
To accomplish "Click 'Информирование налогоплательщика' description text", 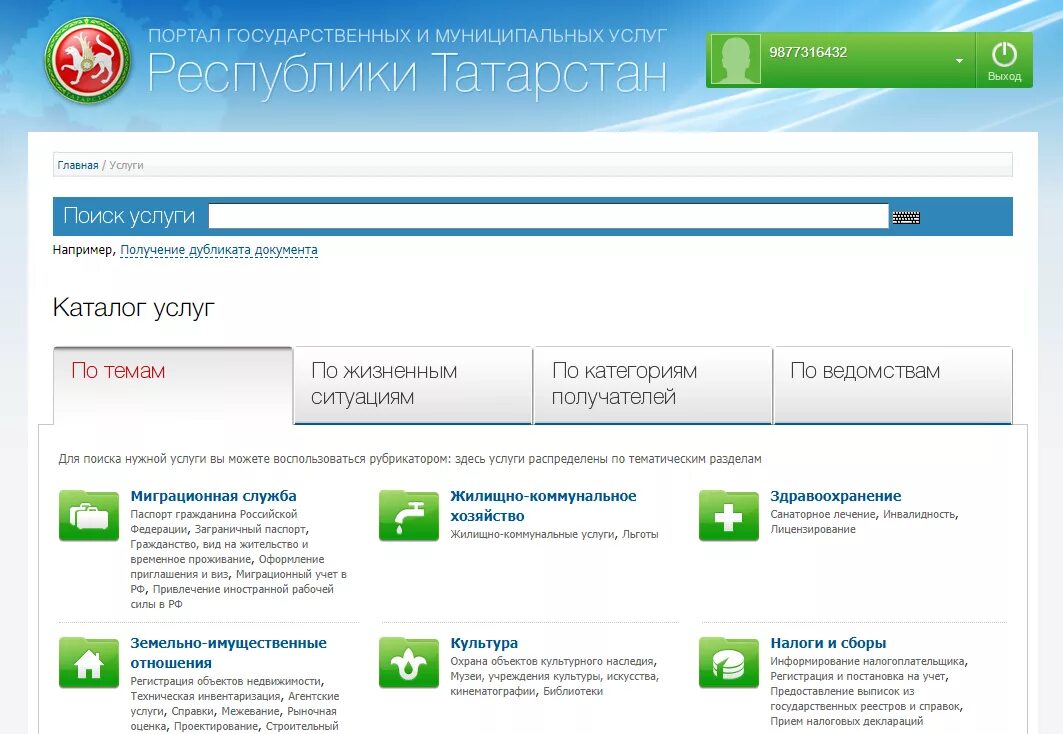I will [x=868, y=661].
